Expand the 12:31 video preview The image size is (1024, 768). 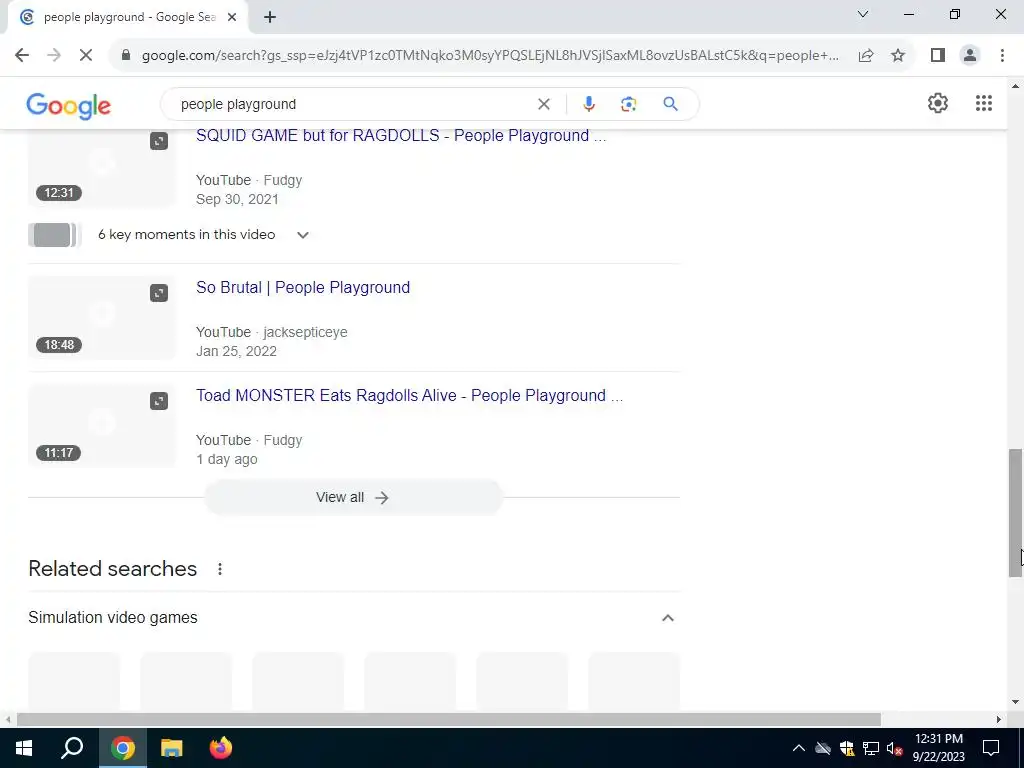click(159, 141)
